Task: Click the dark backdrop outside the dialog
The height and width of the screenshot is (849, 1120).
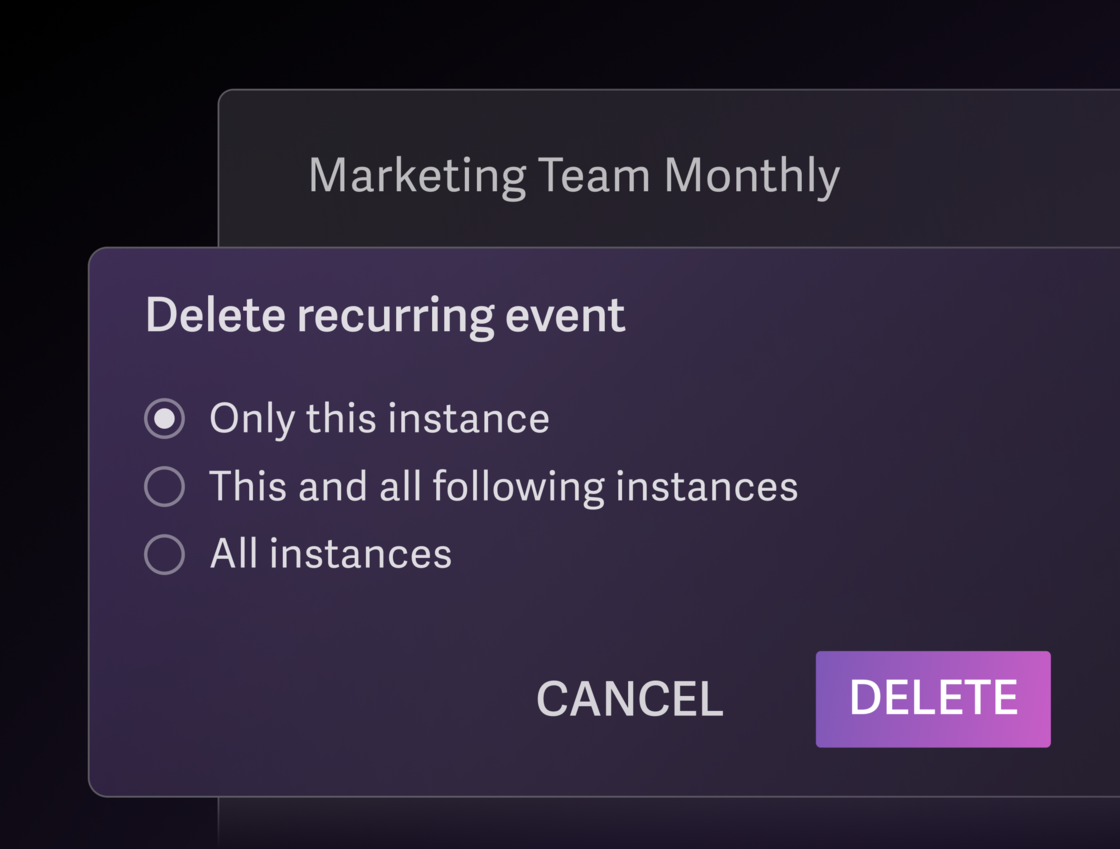Action: [100, 120]
